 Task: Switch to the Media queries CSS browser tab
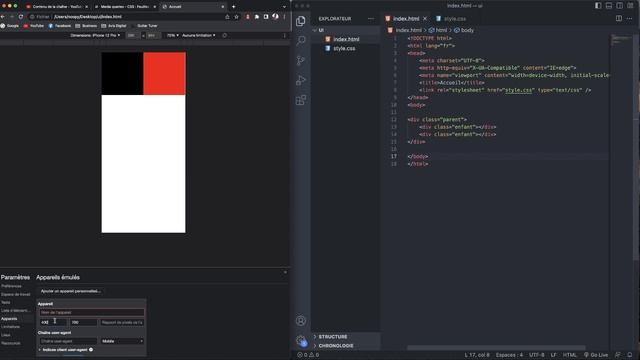(x=124, y=7)
